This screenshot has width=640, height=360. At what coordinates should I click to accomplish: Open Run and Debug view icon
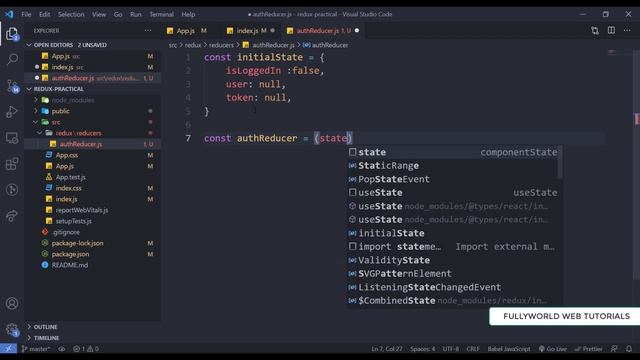click(x=12, y=112)
